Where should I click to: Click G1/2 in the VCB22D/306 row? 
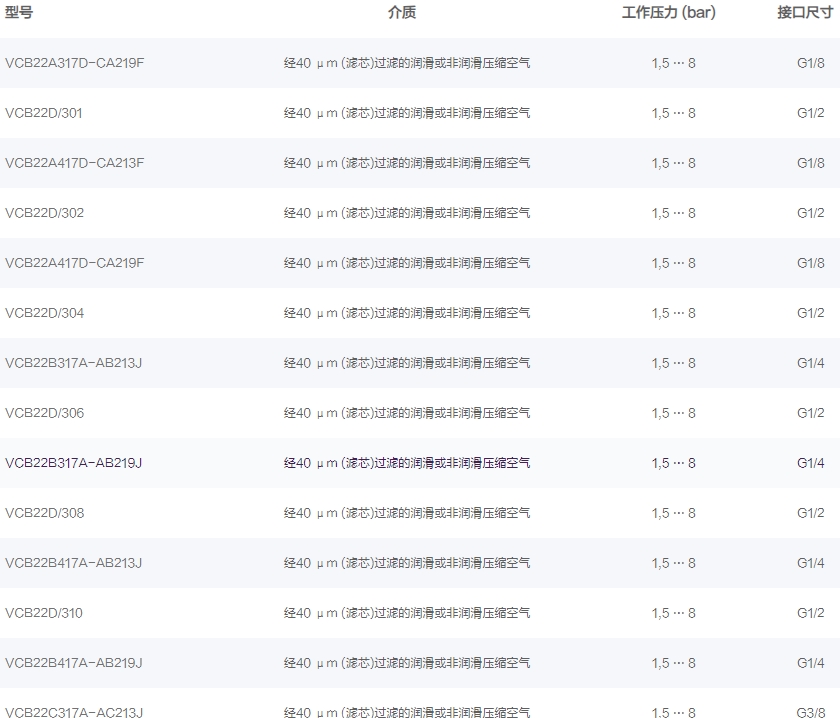pyautogui.click(x=811, y=413)
